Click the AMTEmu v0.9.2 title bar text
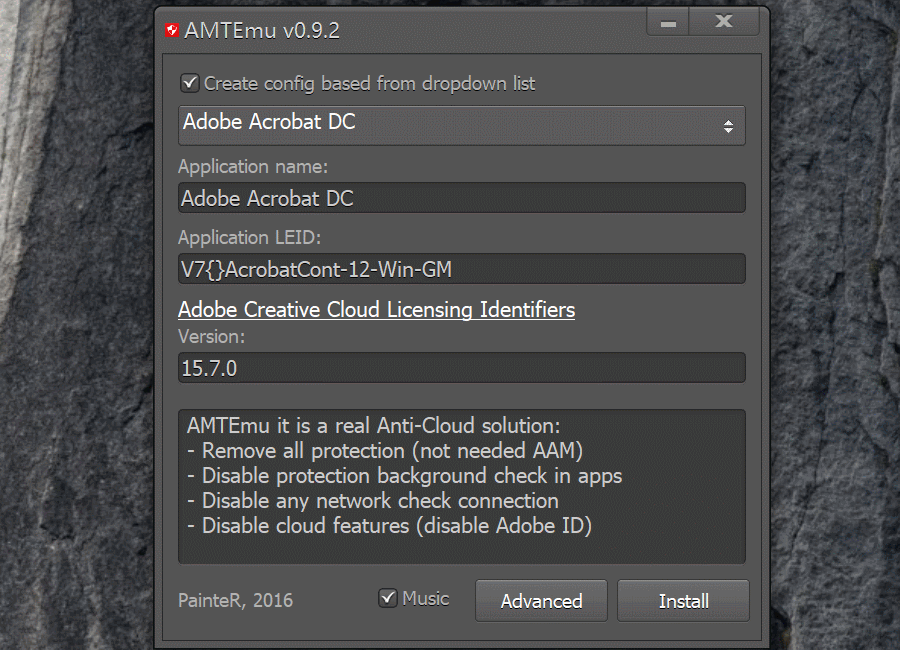 pyautogui.click(x=262, y=31)
